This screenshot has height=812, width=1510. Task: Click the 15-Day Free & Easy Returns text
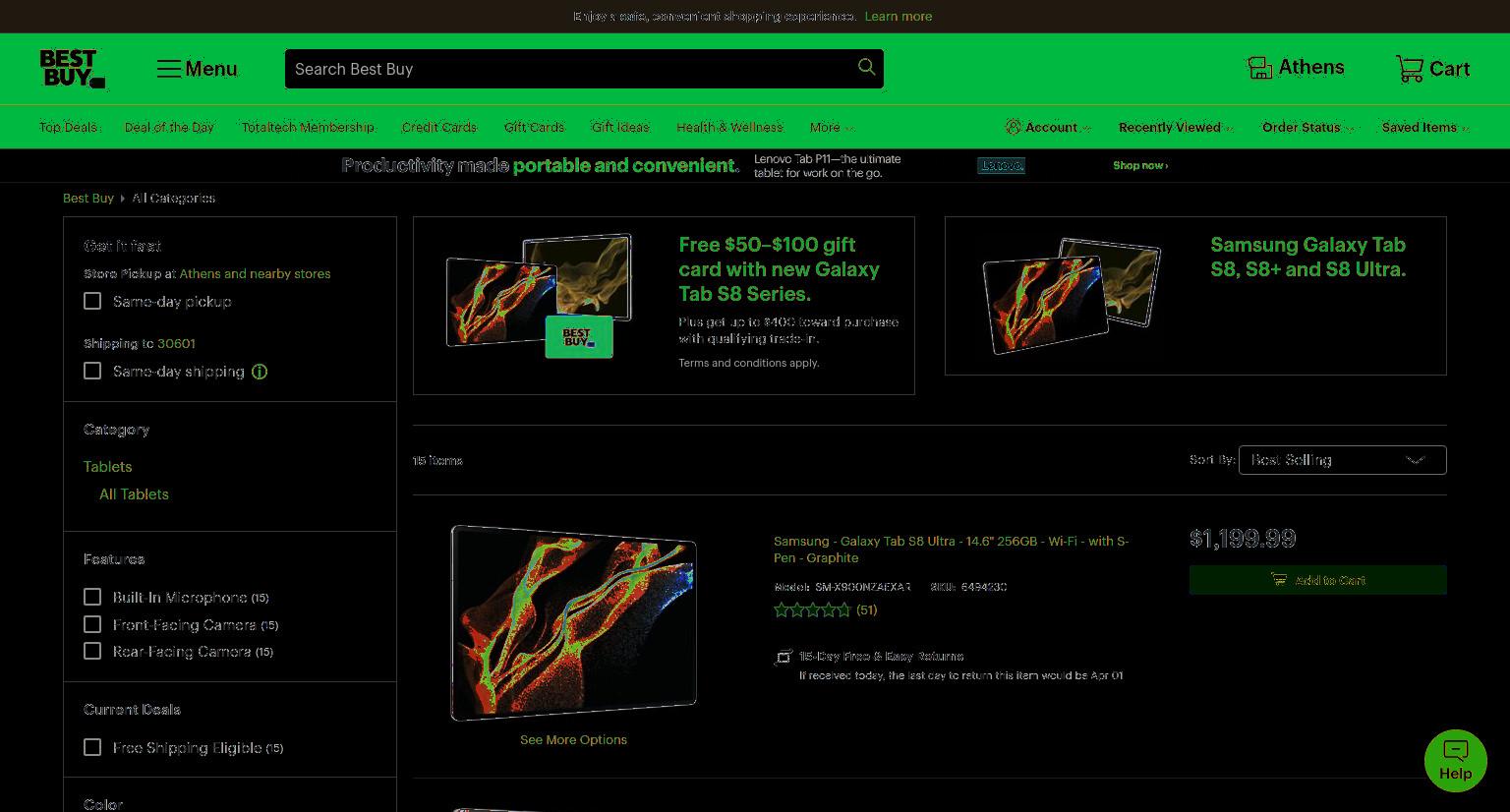point(881,657)
